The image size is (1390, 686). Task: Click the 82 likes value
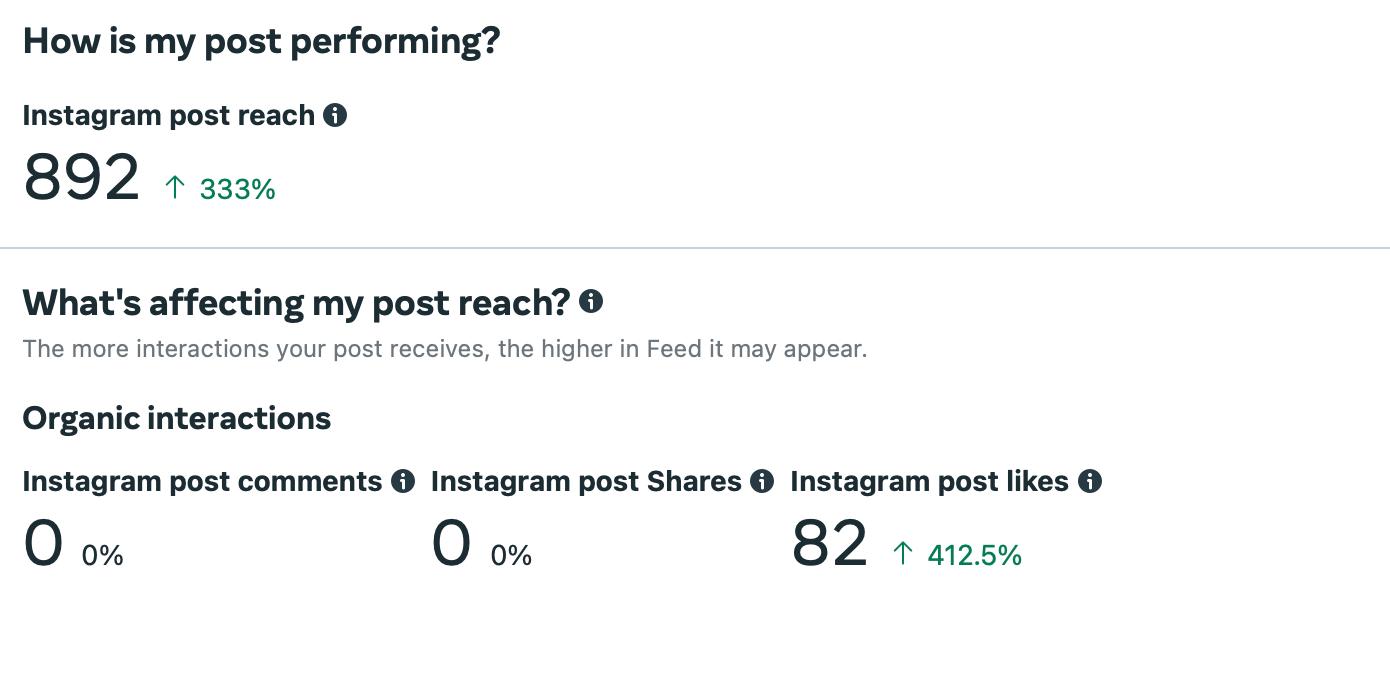[x=829, y=545]
